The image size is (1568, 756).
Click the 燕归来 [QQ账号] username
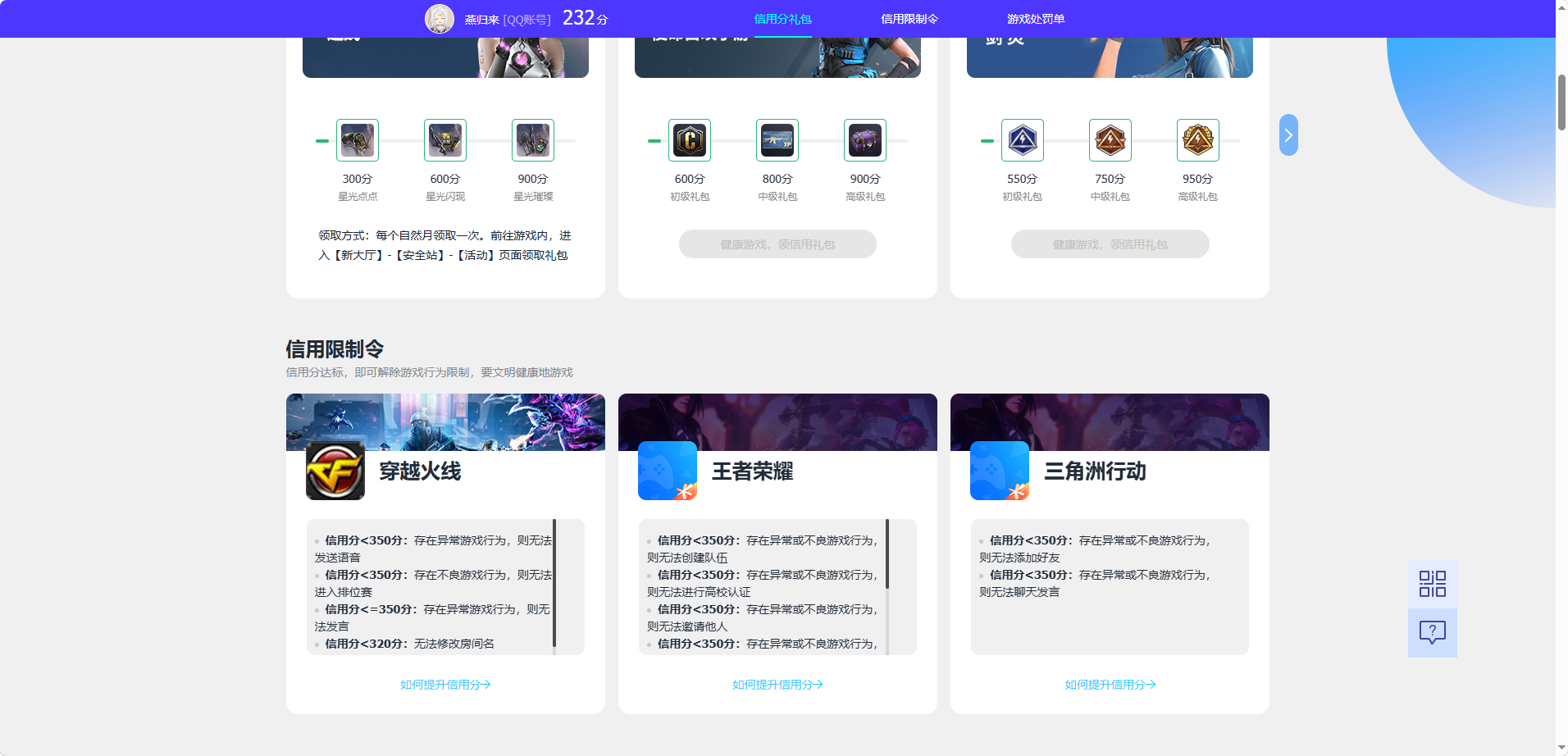[508, 20]
